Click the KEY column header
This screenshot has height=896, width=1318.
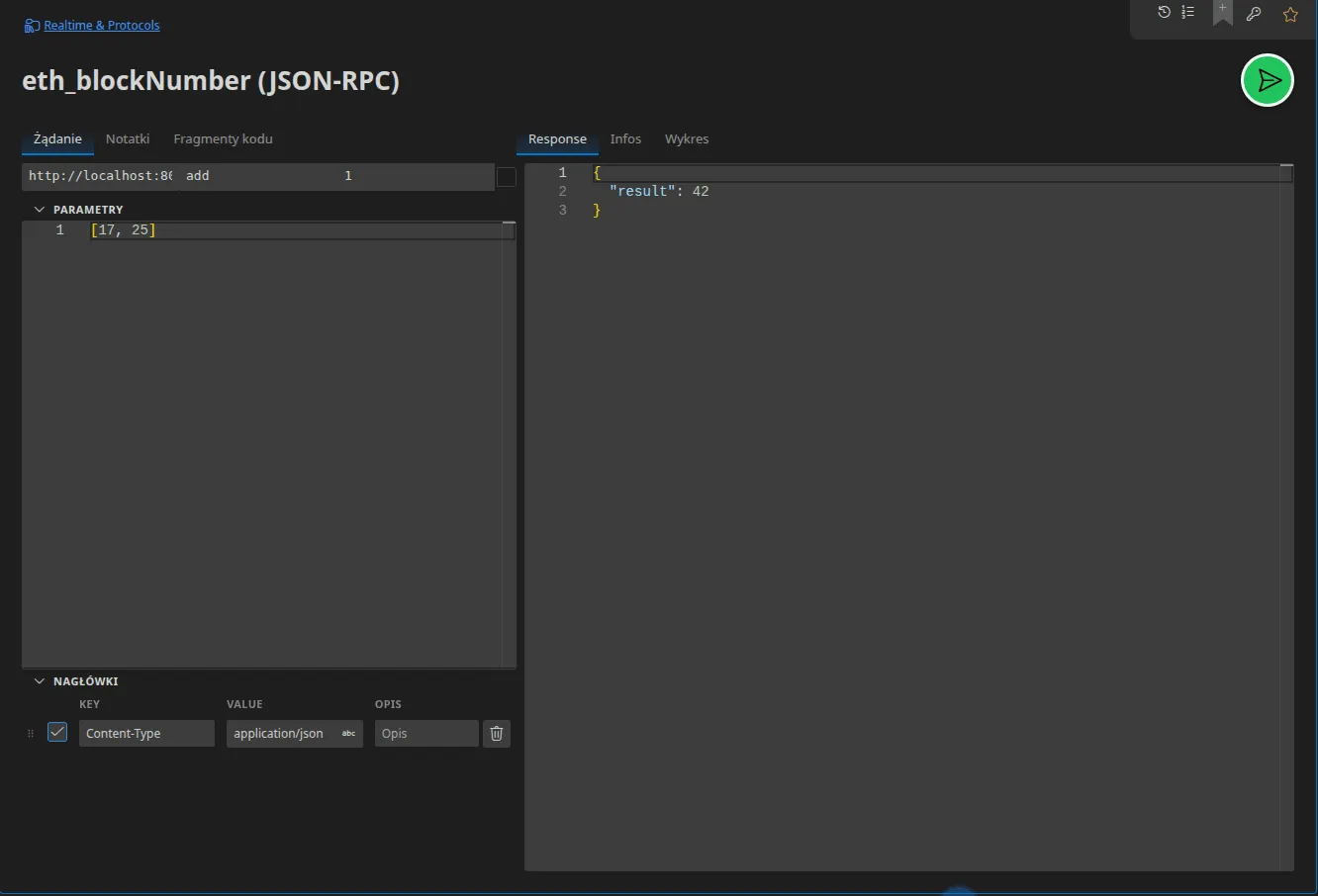(89, 704)
